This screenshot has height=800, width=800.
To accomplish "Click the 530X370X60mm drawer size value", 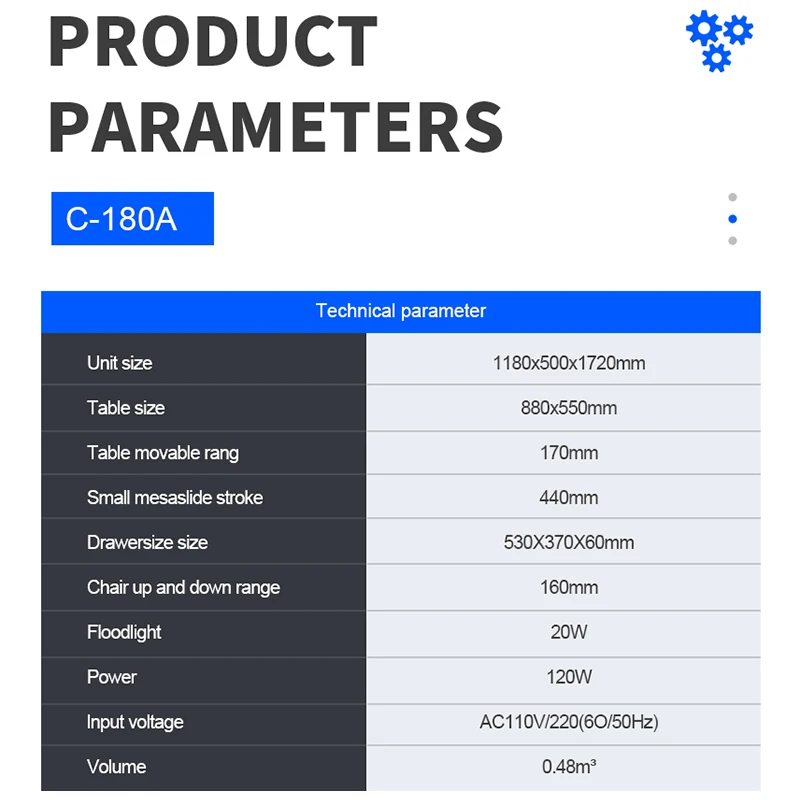I will pyautogui.click(x=569, y=543).
